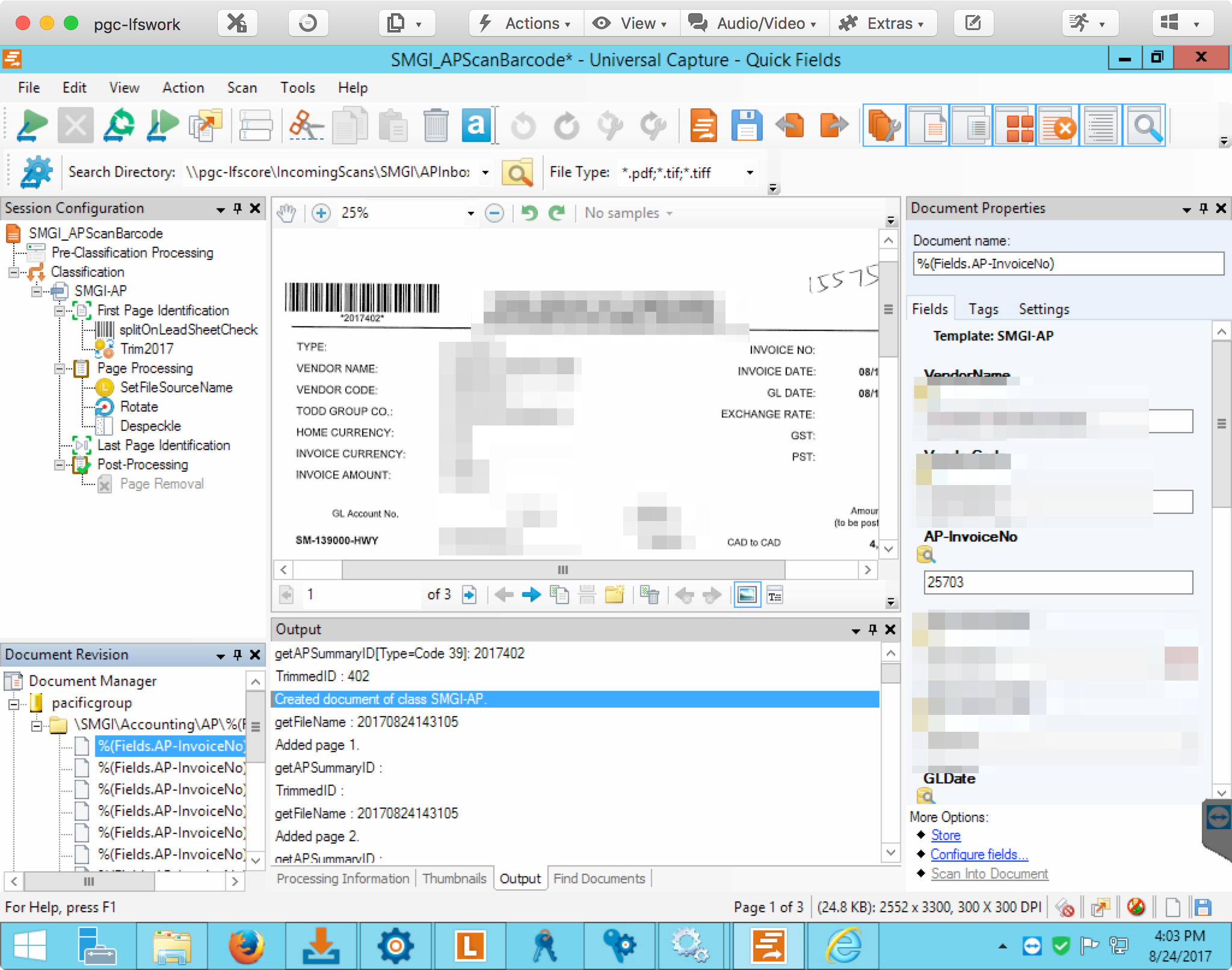Click the Zoom out minus icon
The height and width of the screenshot is (970, 1232).
click(494, 213)
